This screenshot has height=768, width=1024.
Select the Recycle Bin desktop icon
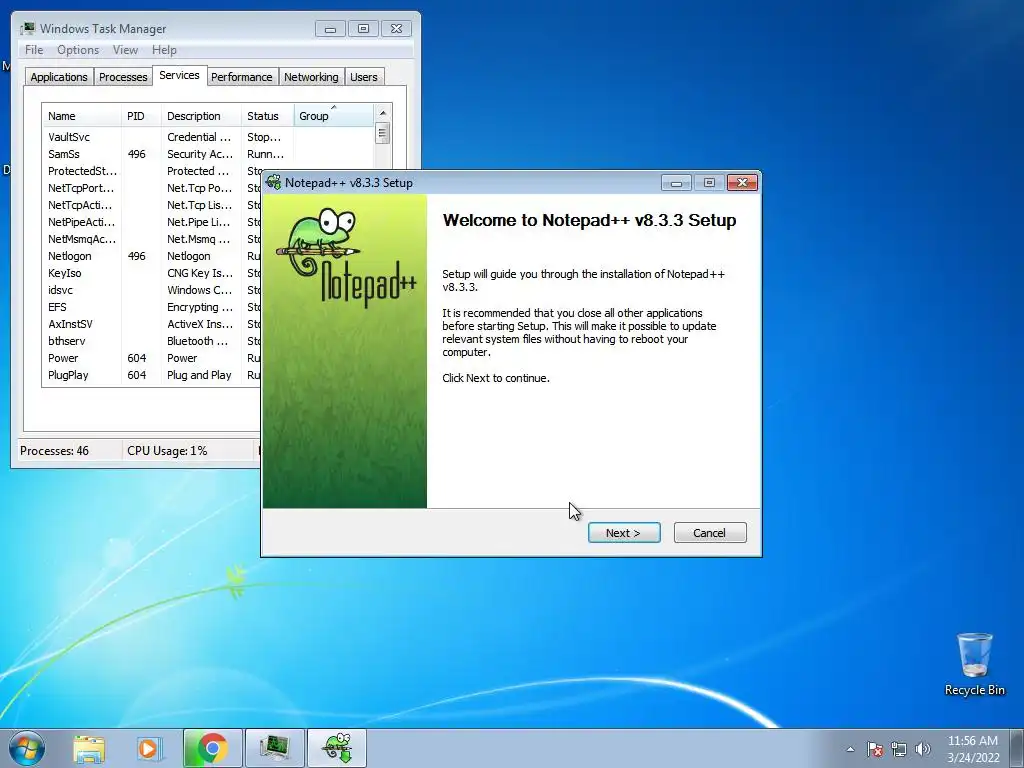click(974, 664)
